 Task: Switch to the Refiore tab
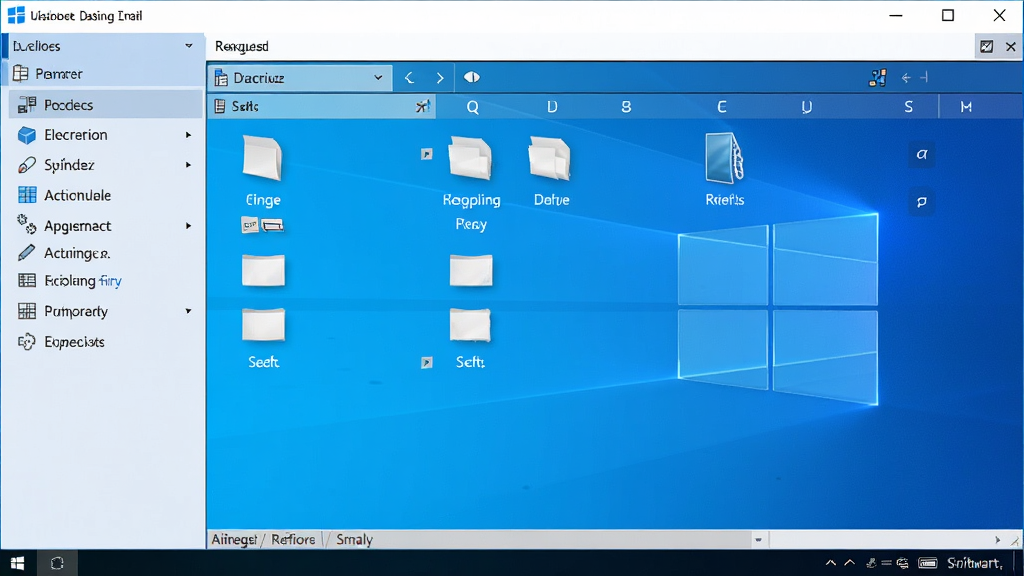coord(293,539)
